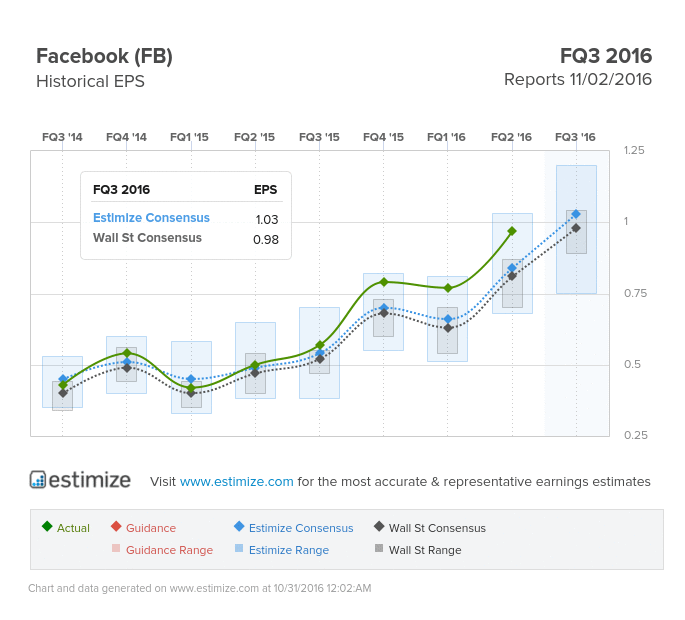The width and height of the screenshot is (685, 620).
Task: Click the green Actual legend diamond
Action: tap(47, 526)
